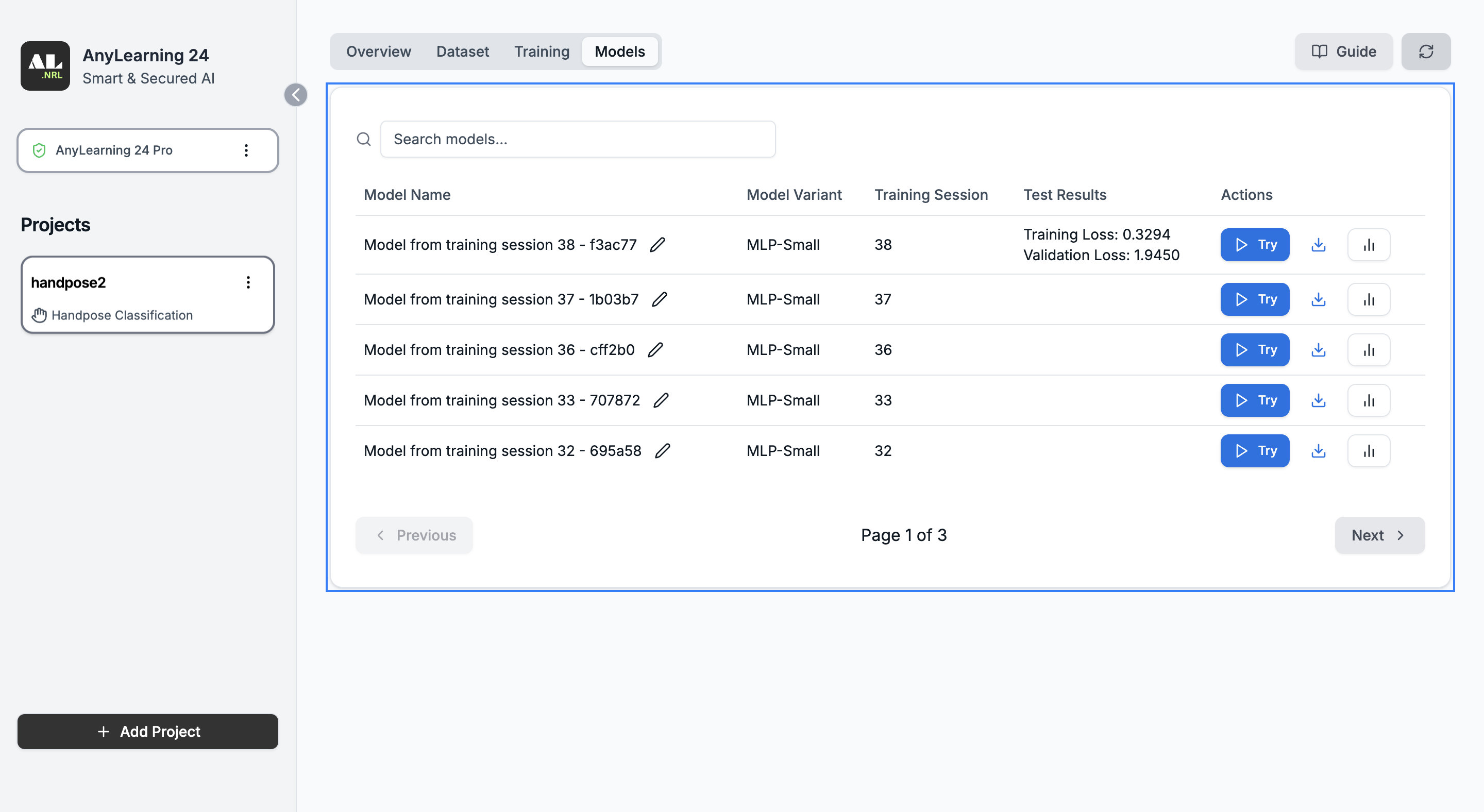Download the session 32 model
Viewport: 1484px width, 812px height.
click(1318, 451)
